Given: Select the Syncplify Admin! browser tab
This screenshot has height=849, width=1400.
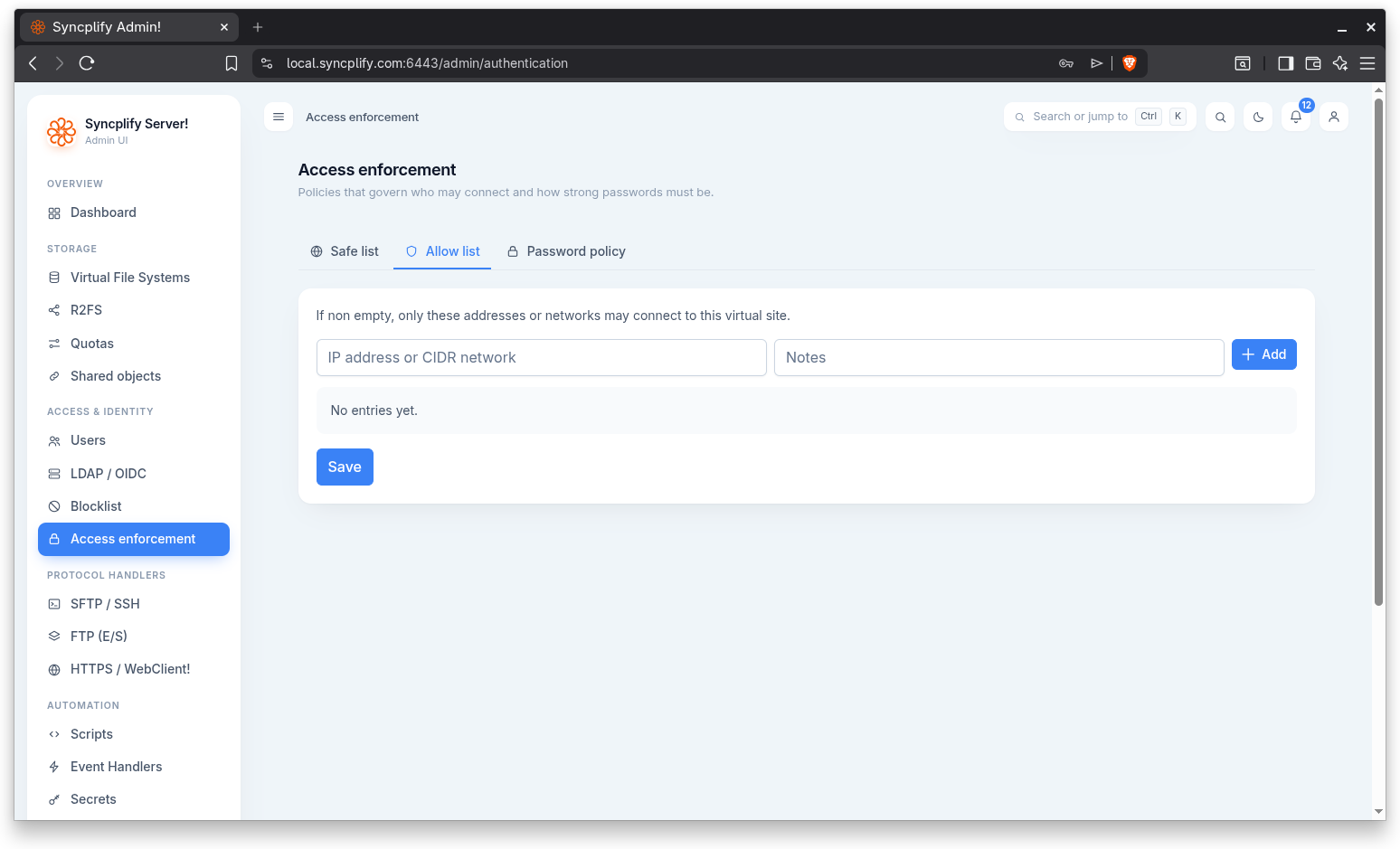Looking at the screenshot, I should (x=129, y=27).
